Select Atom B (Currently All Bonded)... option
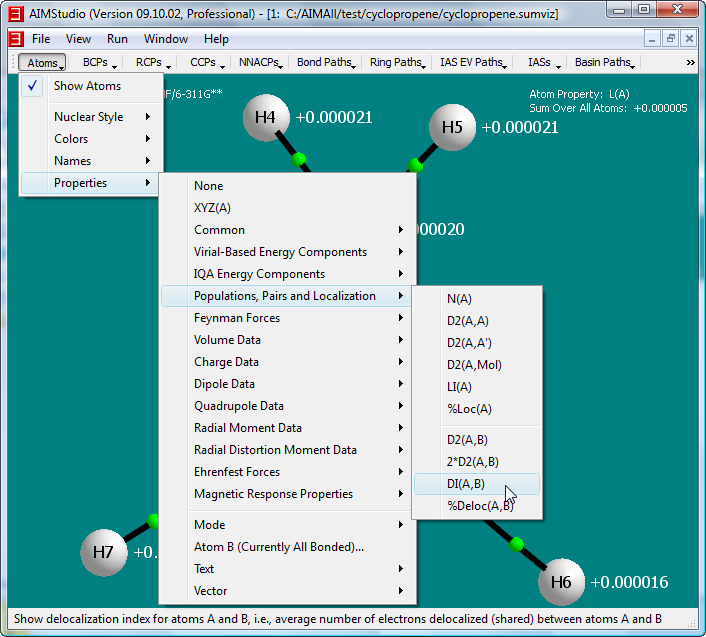The image size is (706, 637). (x=279, y=547)
